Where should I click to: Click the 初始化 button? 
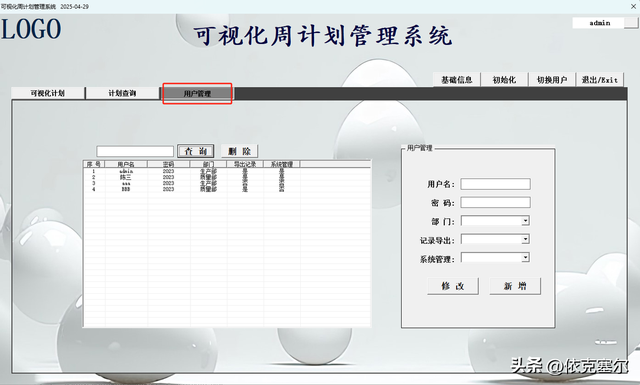(x=504, y=80)
